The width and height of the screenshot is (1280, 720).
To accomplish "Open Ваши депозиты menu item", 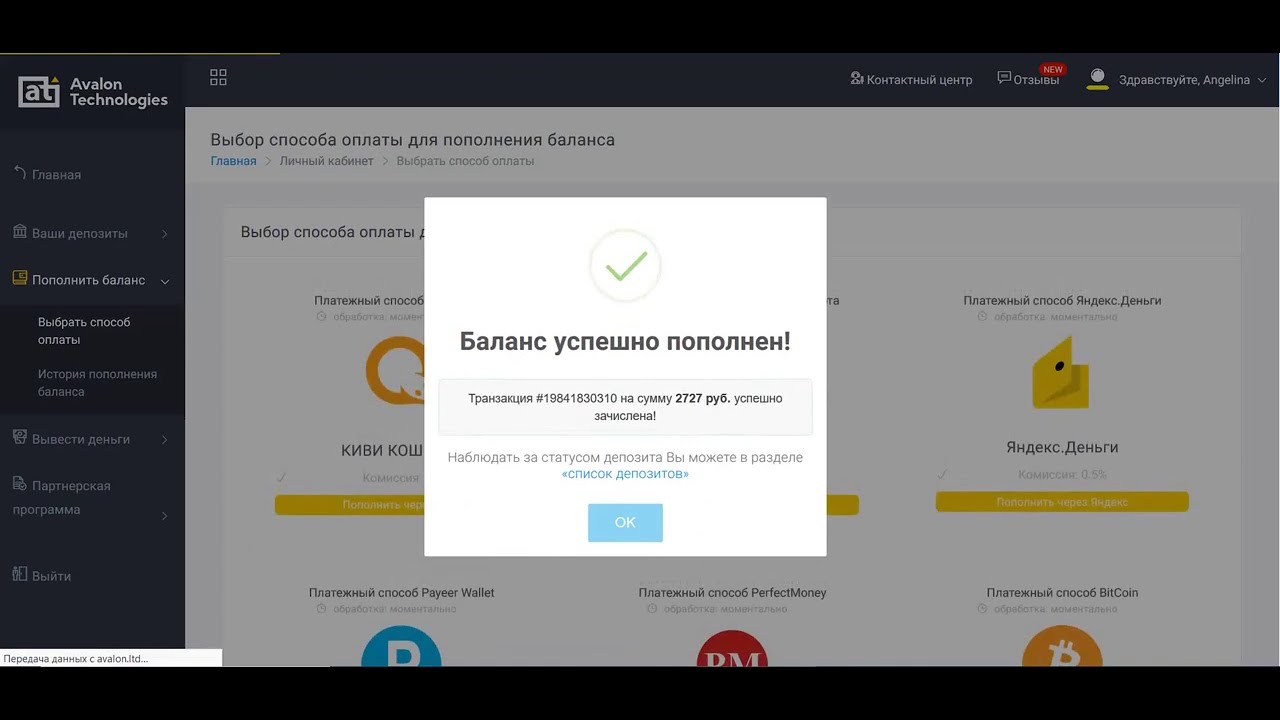I will tap(80, 233).
